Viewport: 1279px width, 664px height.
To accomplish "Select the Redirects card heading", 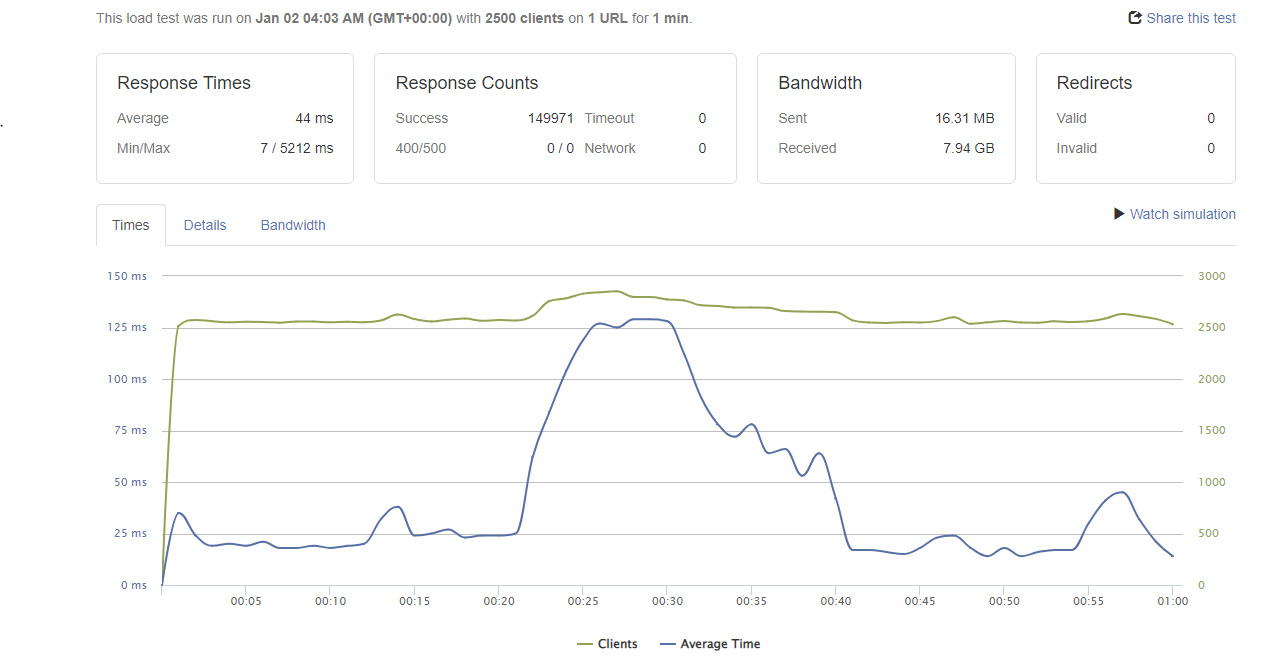I will coord(1095,83).
